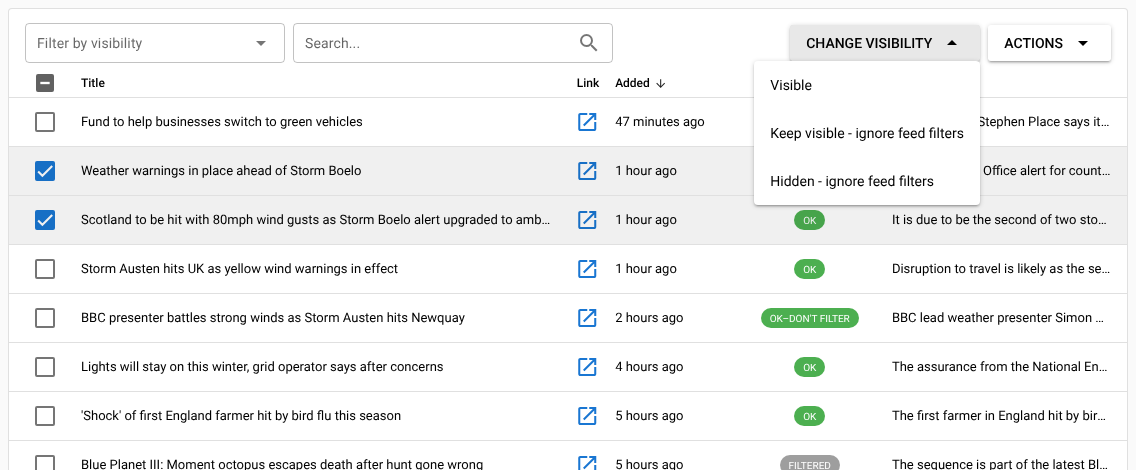Open link for 'Weather warnings in place' article
1136x470 pixels.
coord(587,171)
